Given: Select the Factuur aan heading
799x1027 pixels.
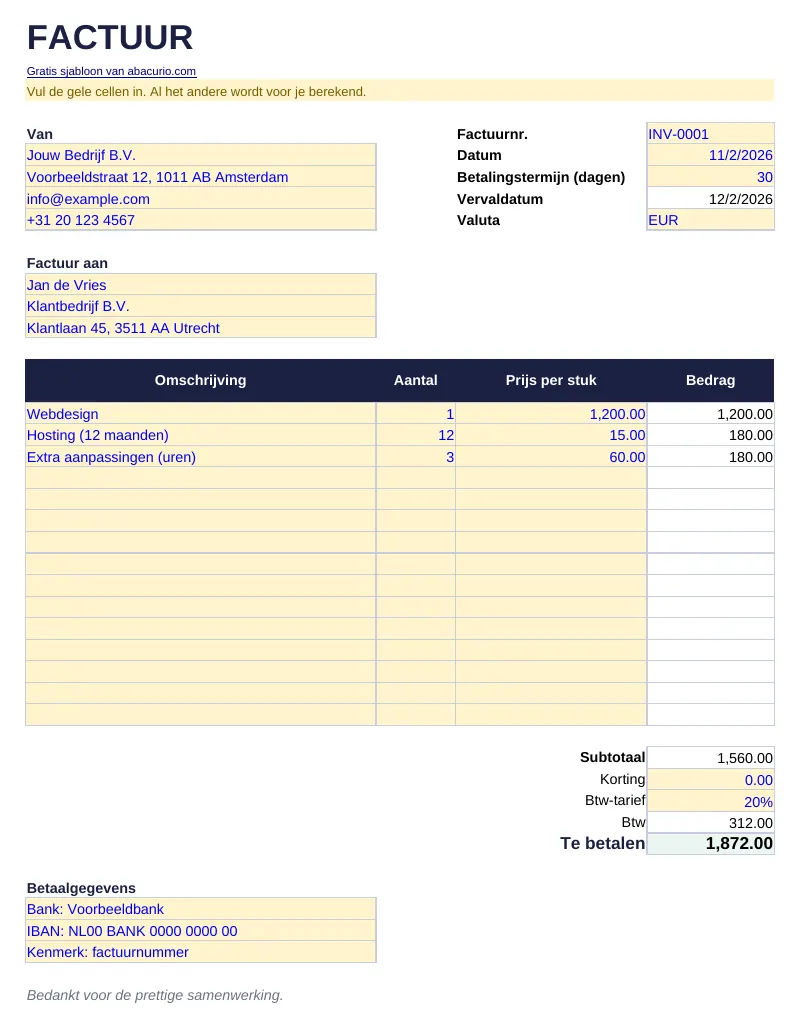Looking at the screenshot, I should (67, 263).
